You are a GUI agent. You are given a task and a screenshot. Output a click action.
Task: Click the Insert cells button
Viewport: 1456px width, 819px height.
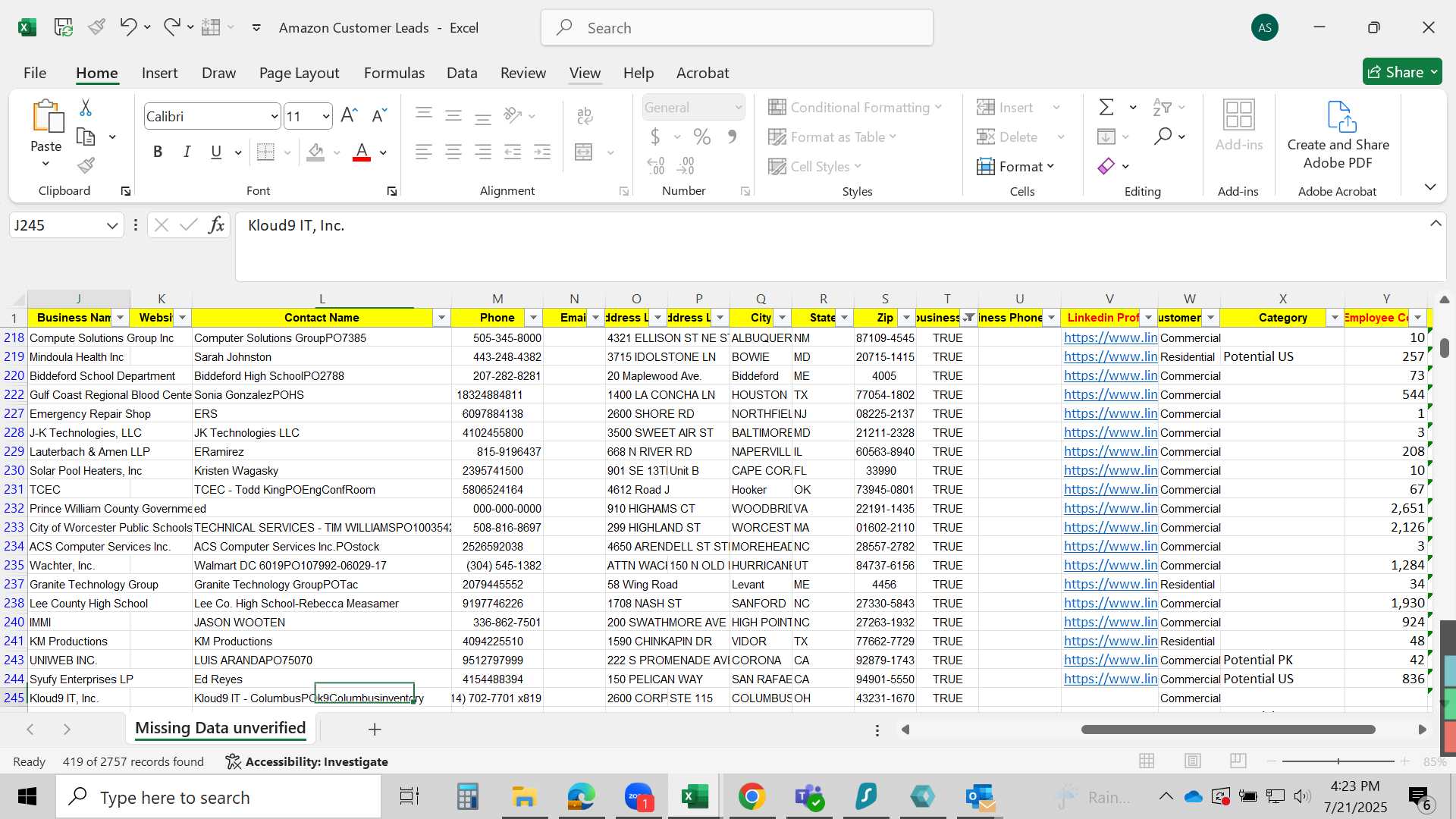coord(1006,107)
